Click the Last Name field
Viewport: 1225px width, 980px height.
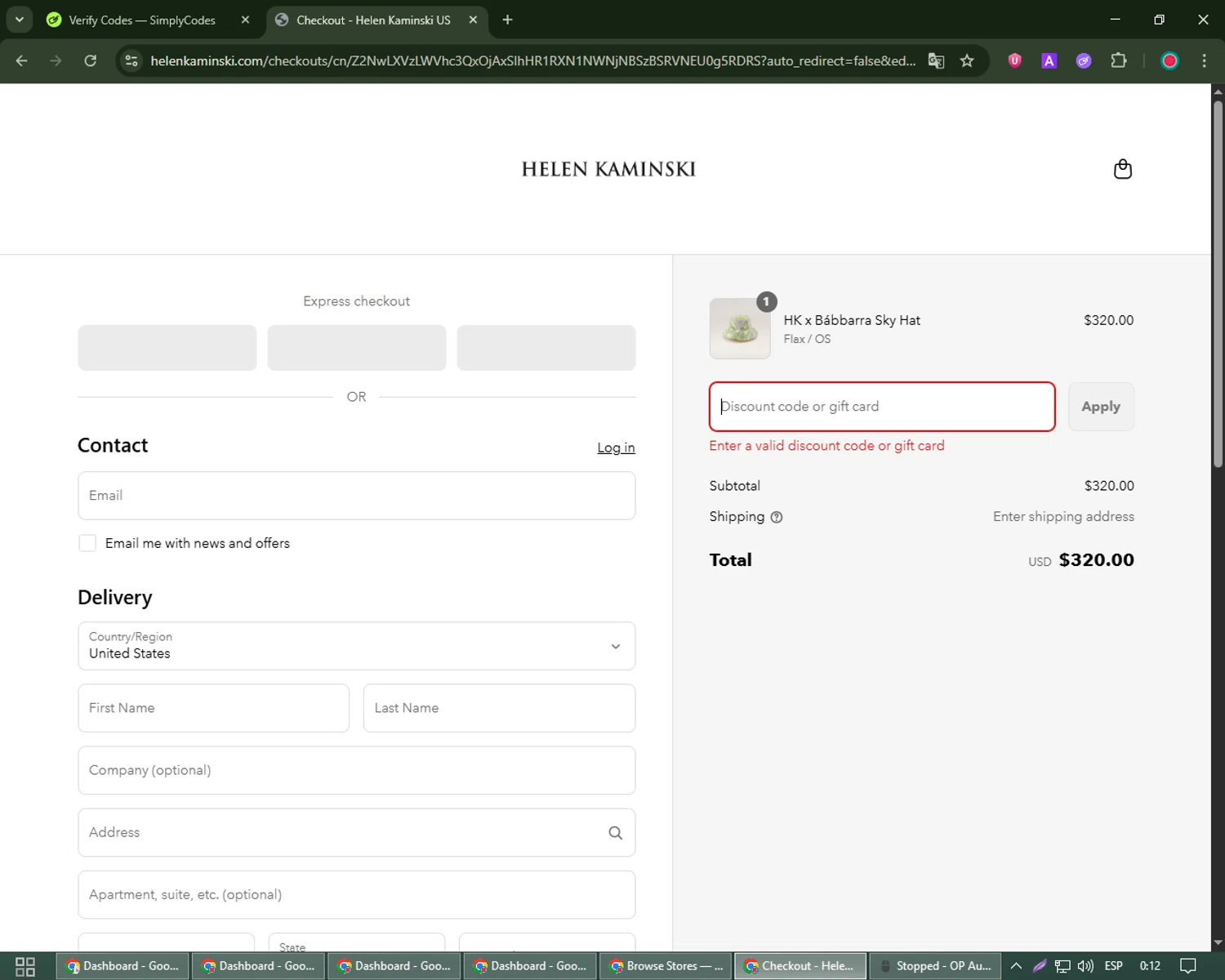pos(499,708)
